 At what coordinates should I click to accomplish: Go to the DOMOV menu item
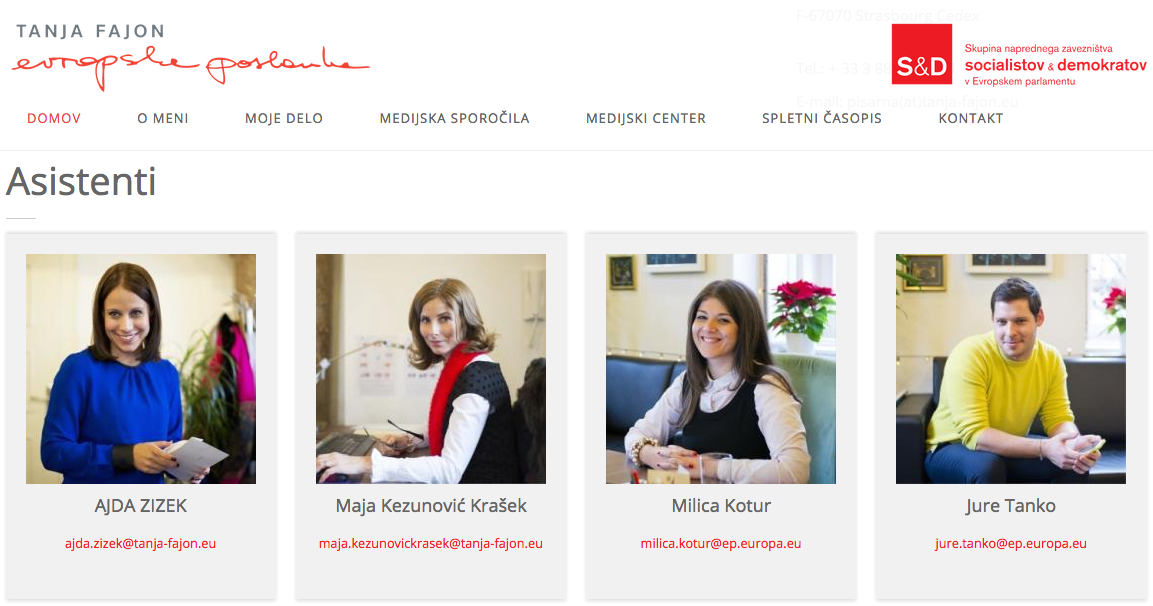coord(54,118)
